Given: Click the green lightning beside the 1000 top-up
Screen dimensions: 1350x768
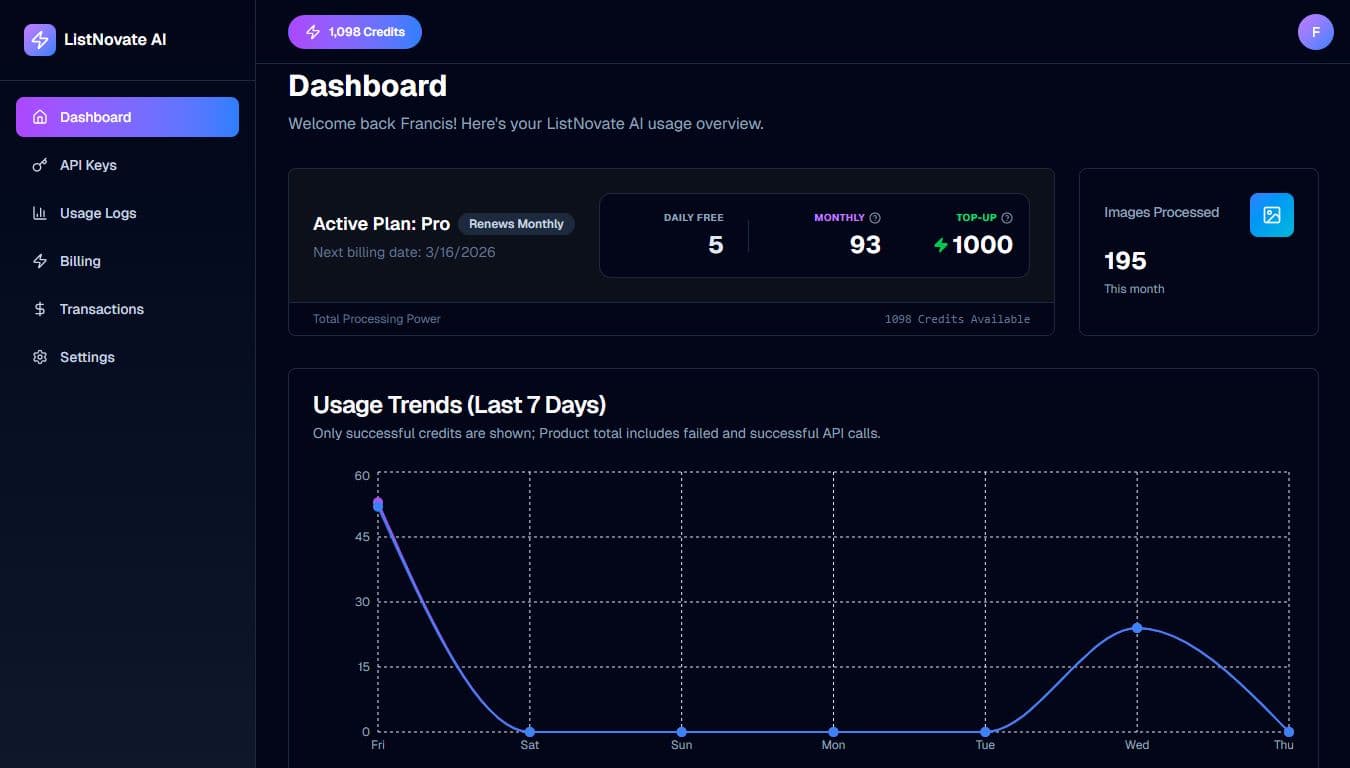Looking at the screenshot, I should [941, 243].
